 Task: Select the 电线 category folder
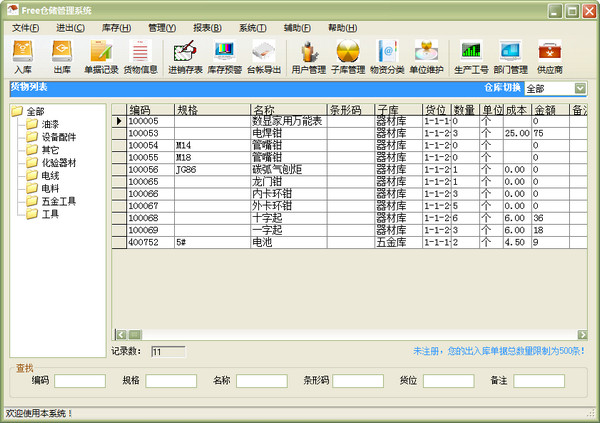[x=43, y=175]
